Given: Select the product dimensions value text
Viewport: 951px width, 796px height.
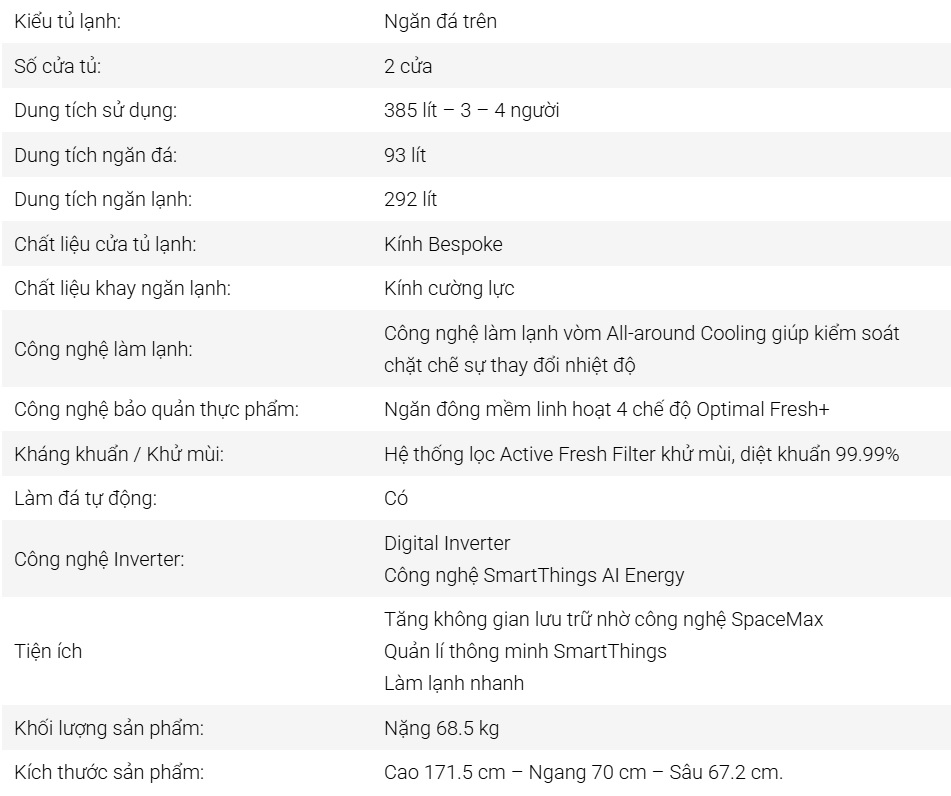Looking at the screenshot, I should click(x=583, y=772).
